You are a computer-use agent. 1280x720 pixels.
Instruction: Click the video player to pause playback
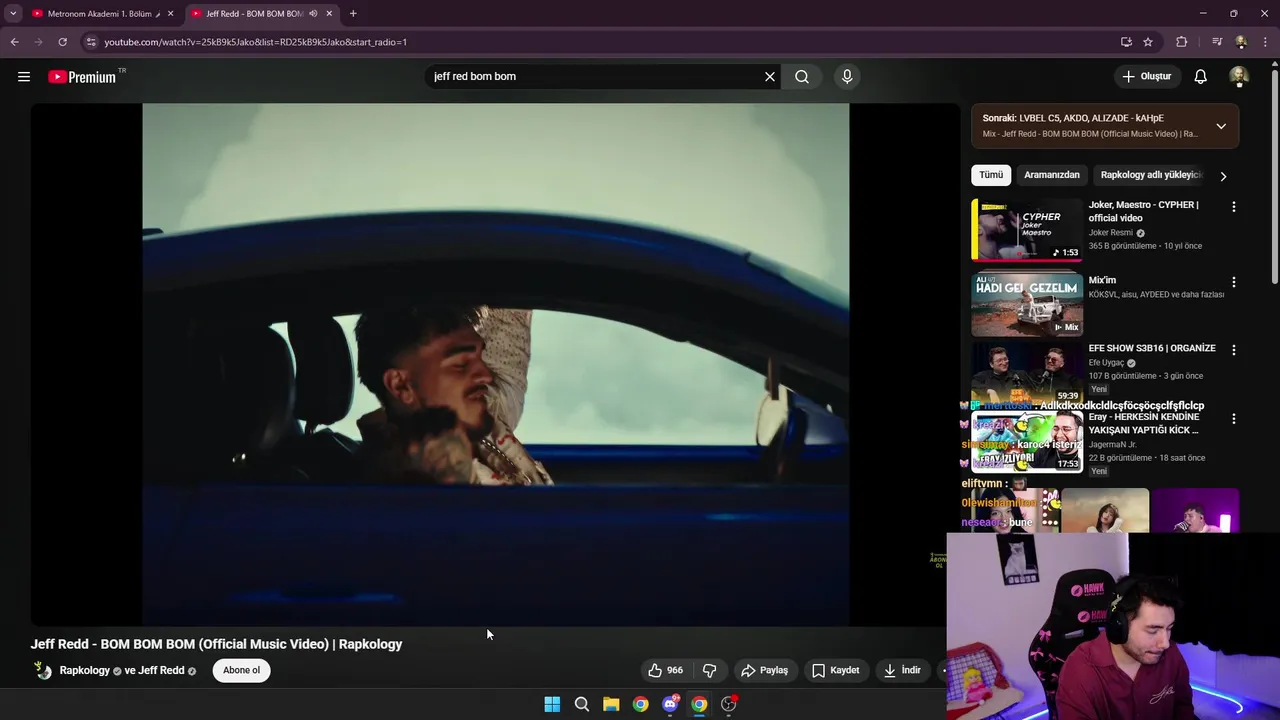(x=495, y=364)
